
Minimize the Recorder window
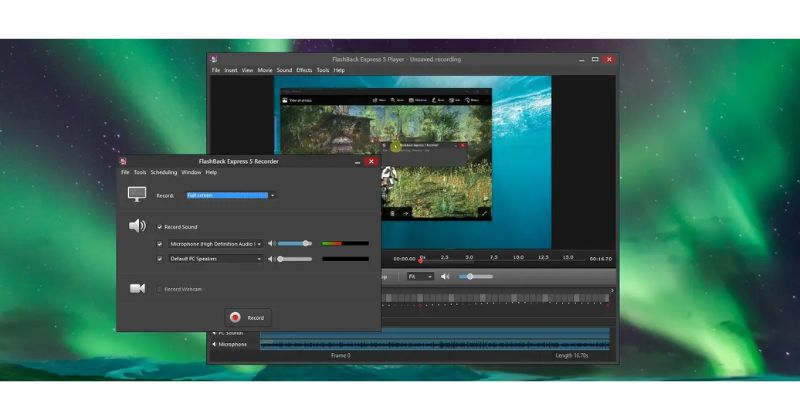358,162
